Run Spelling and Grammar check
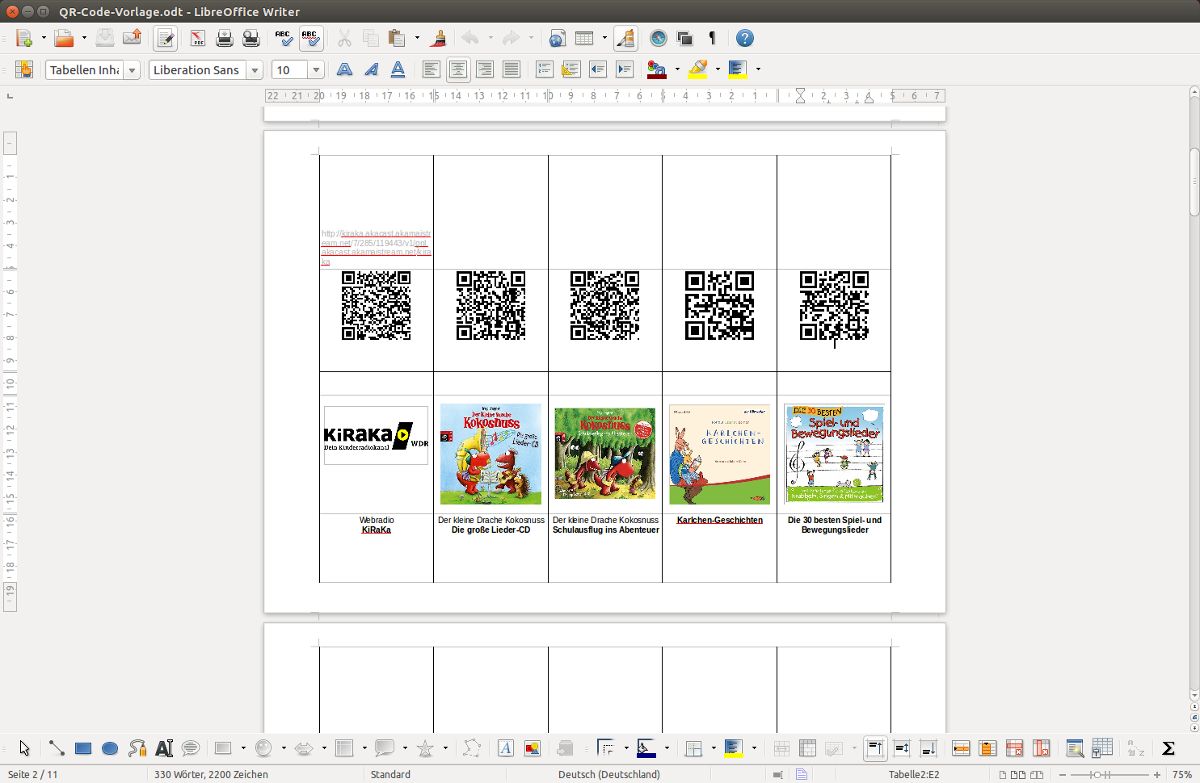The width and height of the screenshot is (1200, 783). 284,39
